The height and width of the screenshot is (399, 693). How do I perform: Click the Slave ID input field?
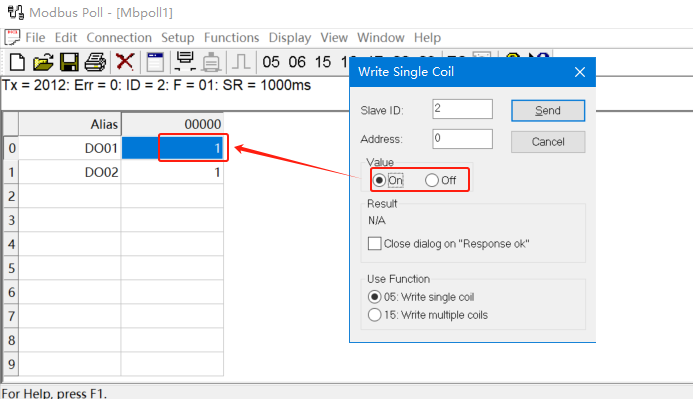[x=462, y=109]
